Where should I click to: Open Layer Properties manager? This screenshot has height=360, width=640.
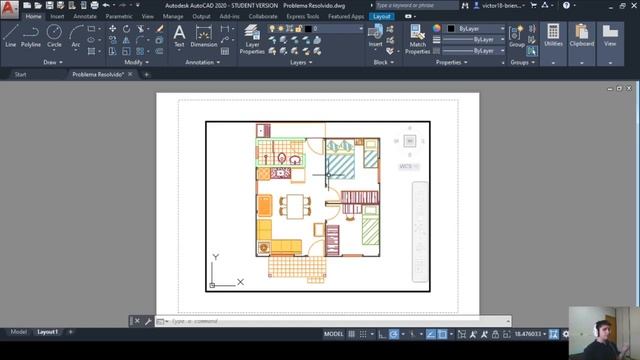tap(252, 39)
